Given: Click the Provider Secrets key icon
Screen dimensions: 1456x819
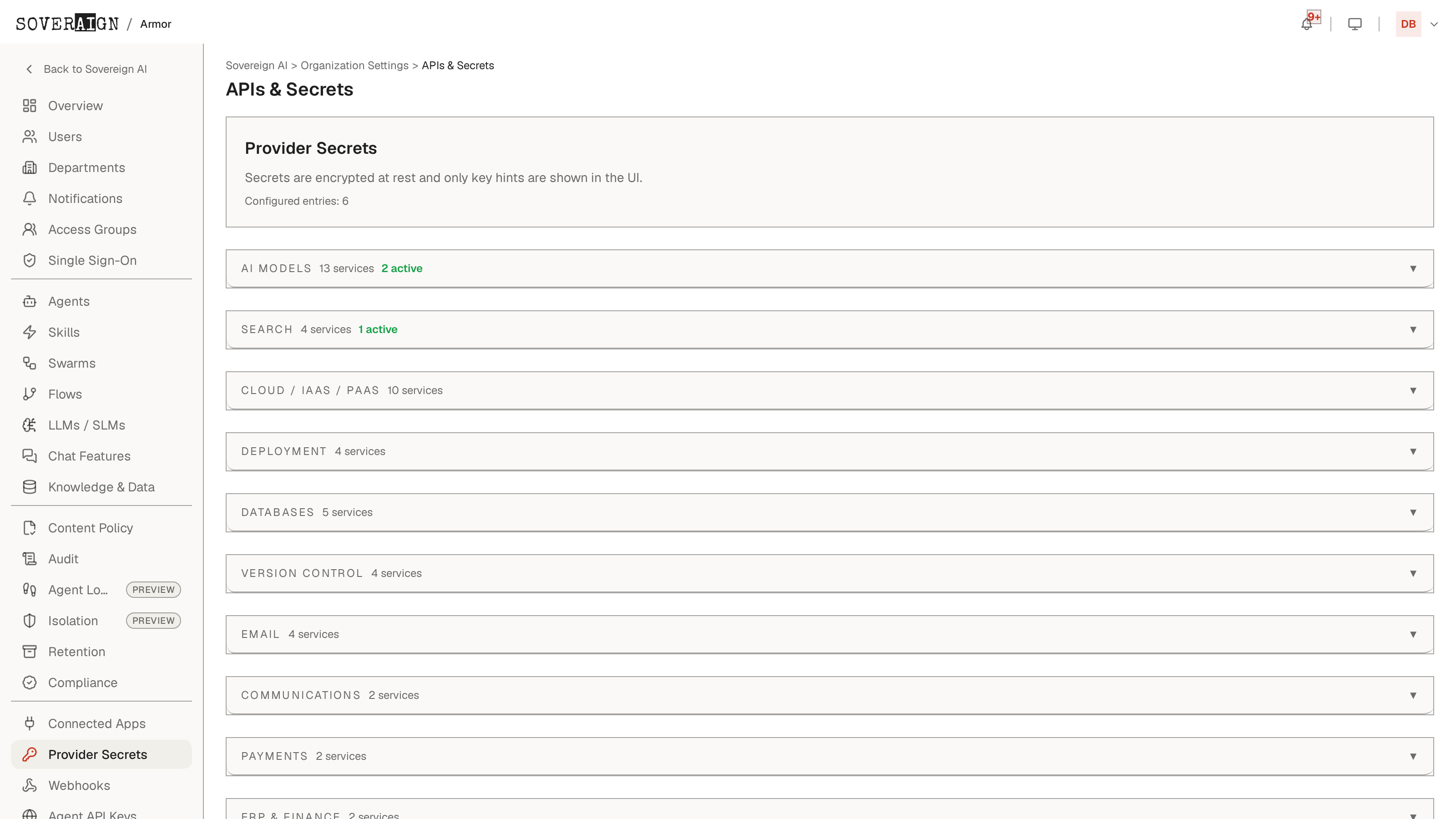Looking at the screenshot, I should click(30, 754).
